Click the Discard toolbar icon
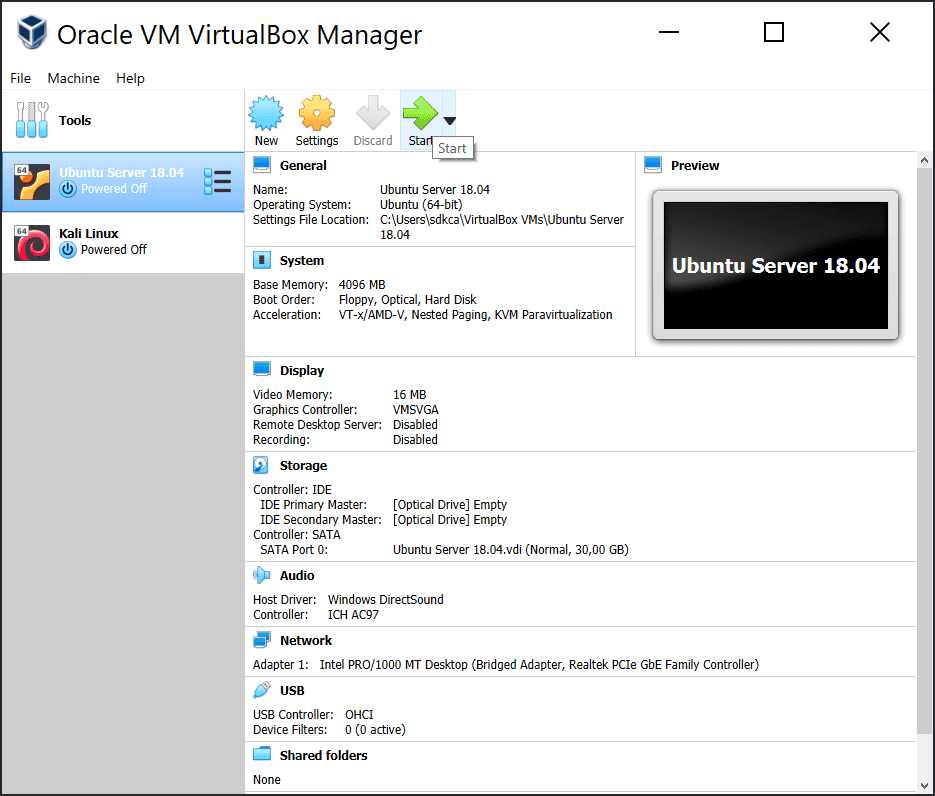Screen dimensions: 935x796 [x=372, y=113]
